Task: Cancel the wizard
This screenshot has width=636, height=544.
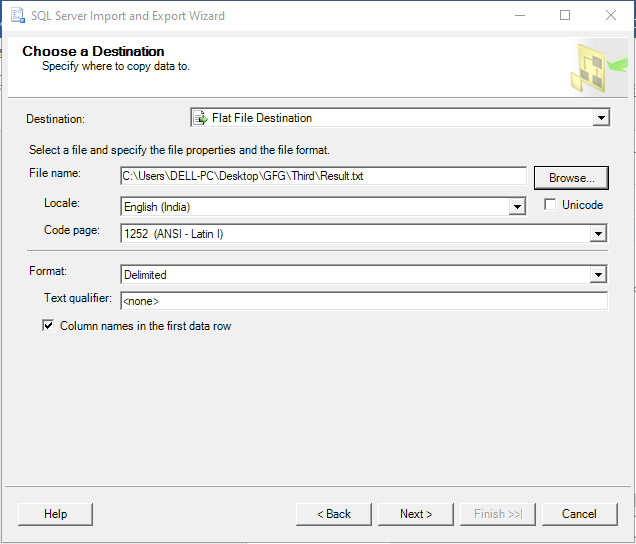Action: point(580,514)
